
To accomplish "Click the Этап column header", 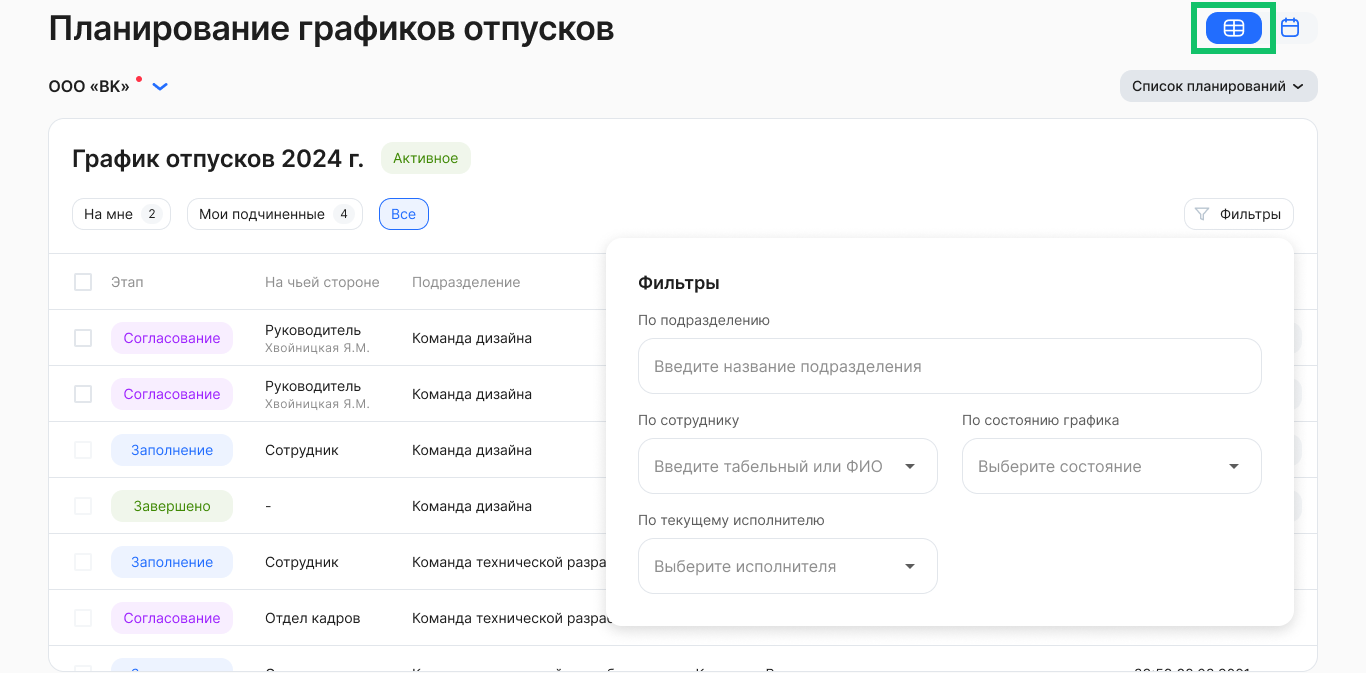I will 127,282.
